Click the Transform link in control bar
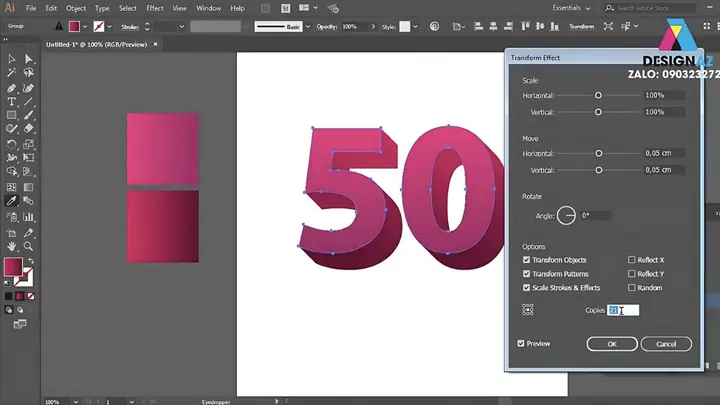The height and width of the screenshot is (405, 720). (581, 27)
